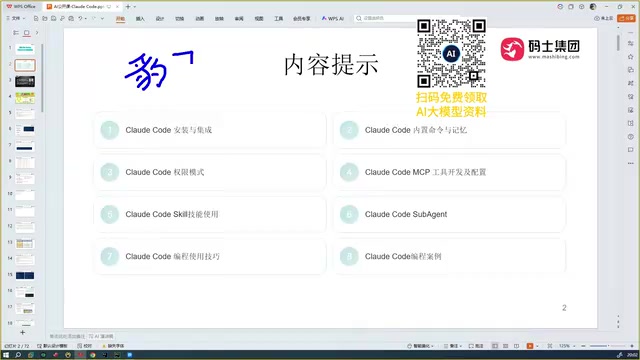Select slide 3 thumbnail
Viewport: 640px width, 360px height.
point(25,81)
